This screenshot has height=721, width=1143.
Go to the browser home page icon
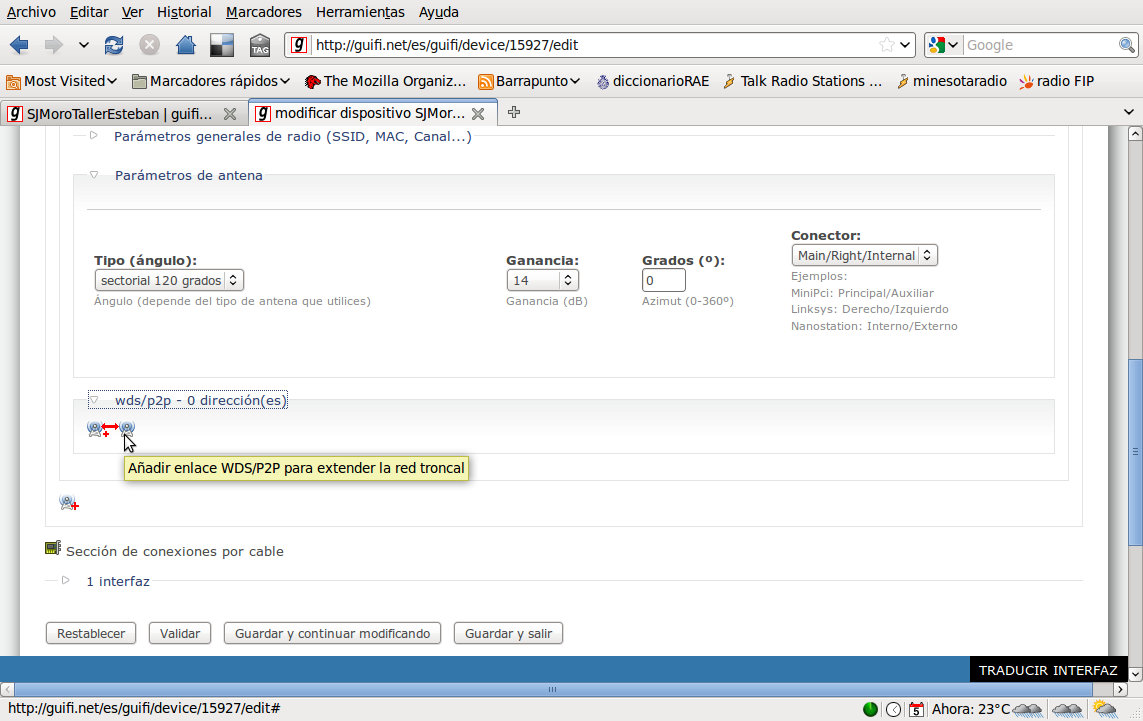point(185,45)
